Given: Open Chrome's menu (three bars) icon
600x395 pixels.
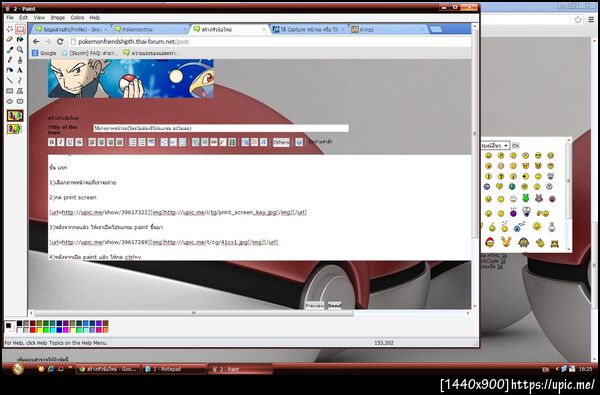Looking at the screenshot, I should [x=591, y=20].
